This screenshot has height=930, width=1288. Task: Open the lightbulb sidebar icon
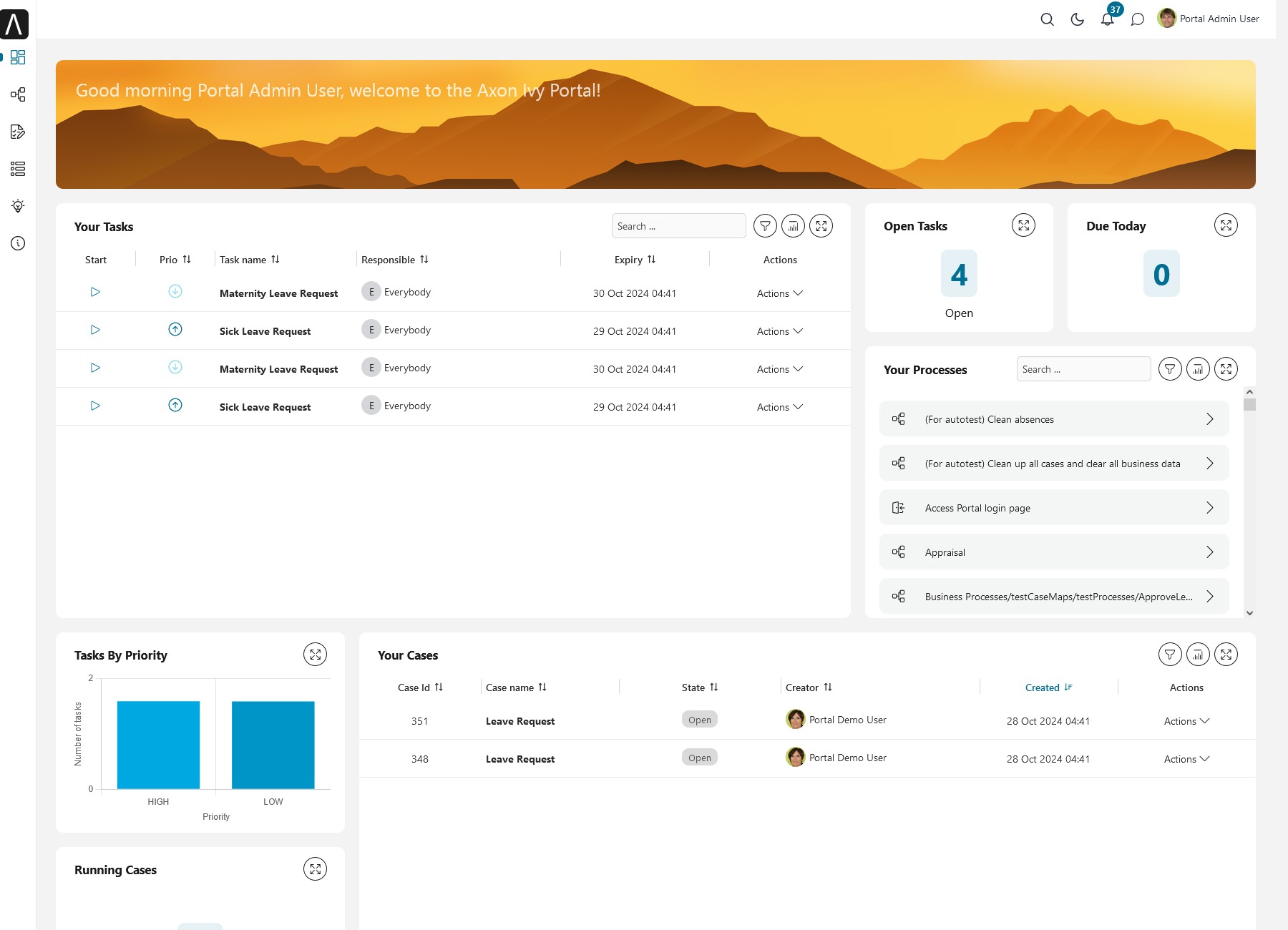18,206
